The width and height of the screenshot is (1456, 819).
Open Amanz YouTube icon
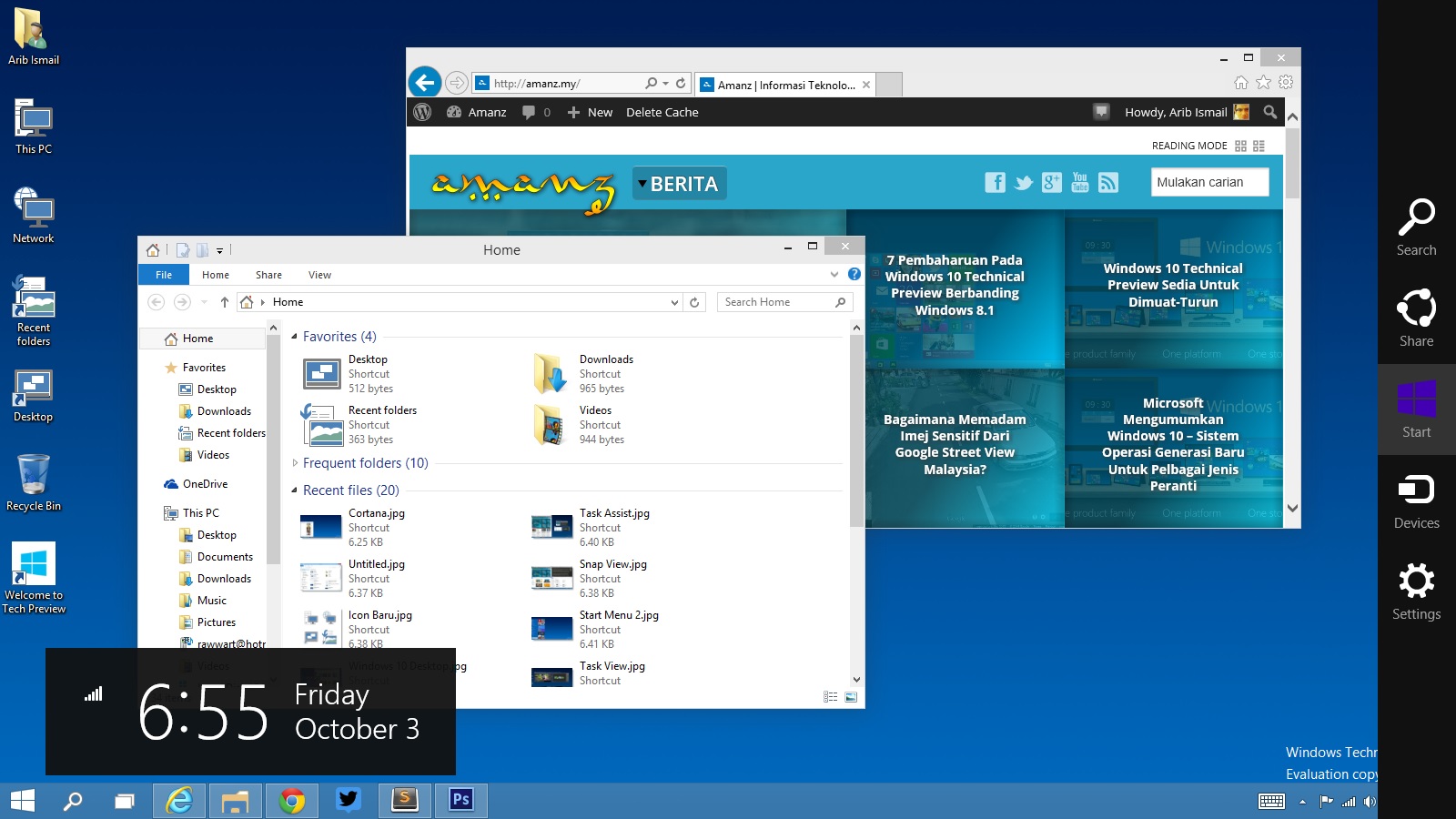pyautogui.click(x=1080, y=183)
